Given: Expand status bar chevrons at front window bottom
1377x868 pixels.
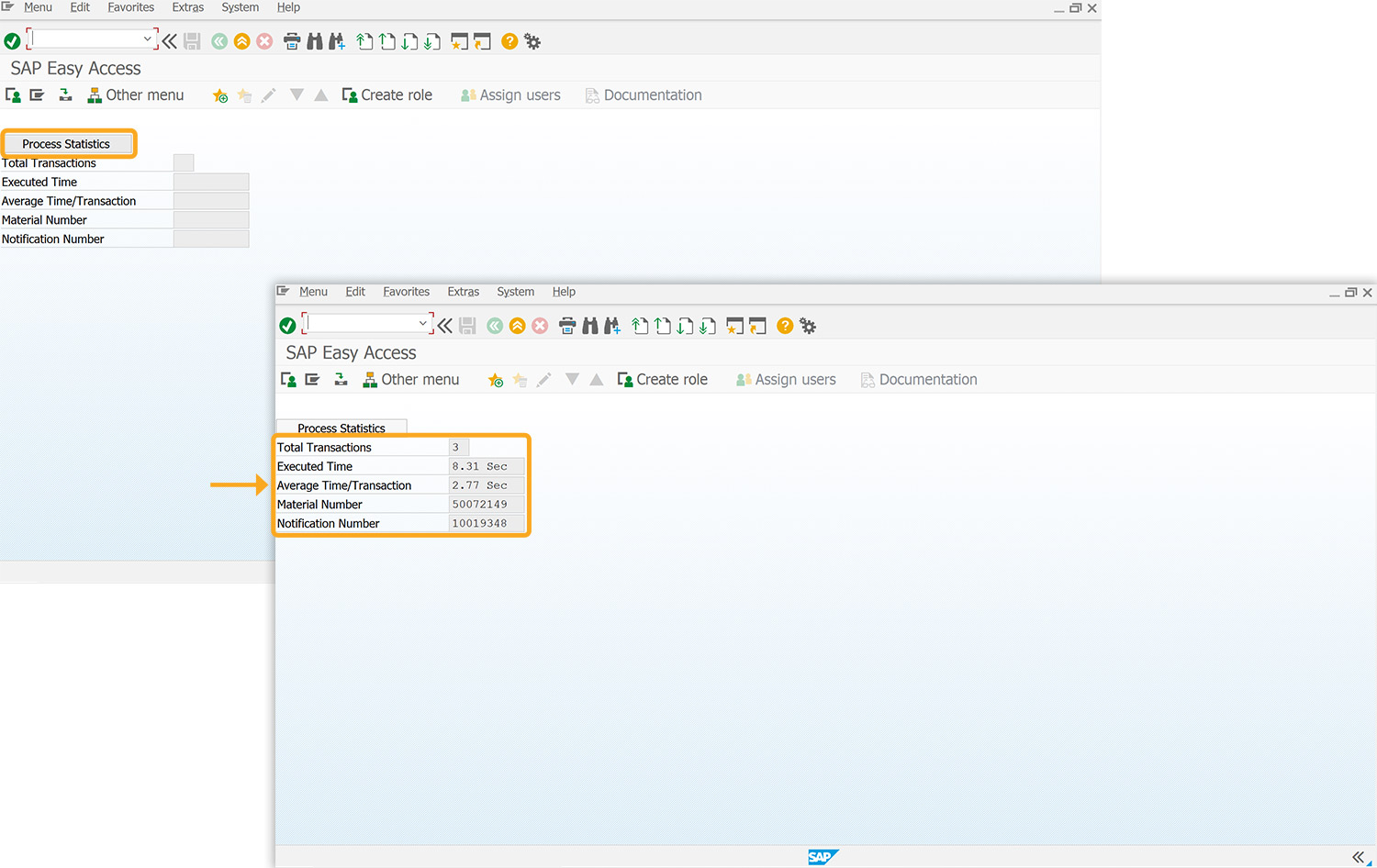Looking at the screenshot, I should [x=1358, y=857].
